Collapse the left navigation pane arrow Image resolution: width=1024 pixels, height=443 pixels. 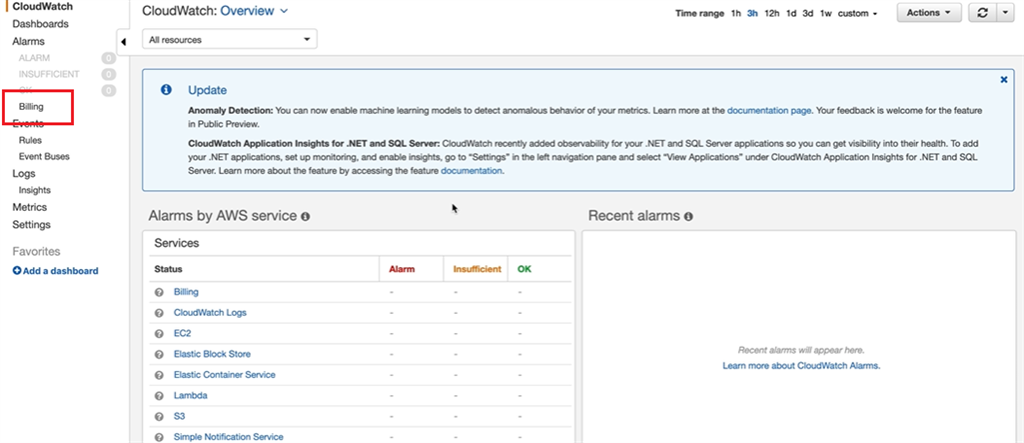click(x=123, y=41)
